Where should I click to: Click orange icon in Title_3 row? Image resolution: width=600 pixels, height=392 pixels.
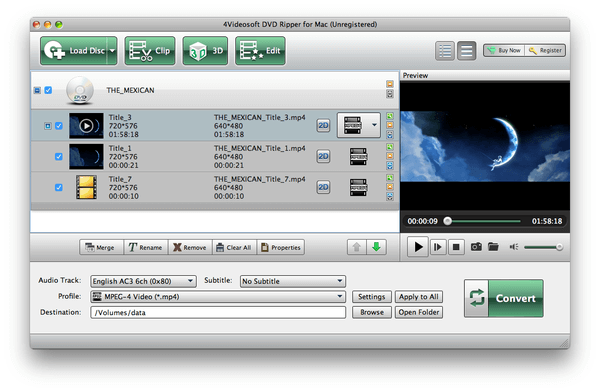pyautogui.click(x=390, y=125)
